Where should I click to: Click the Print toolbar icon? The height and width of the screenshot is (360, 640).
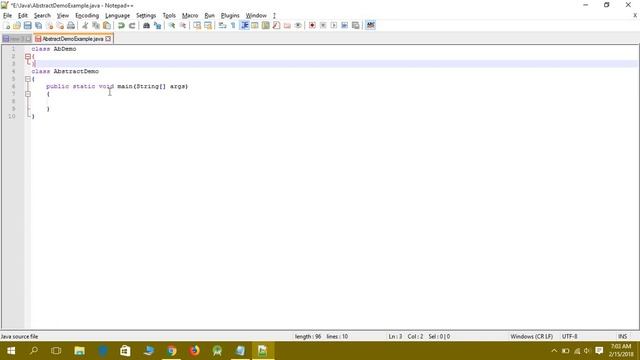pos(71,25)
